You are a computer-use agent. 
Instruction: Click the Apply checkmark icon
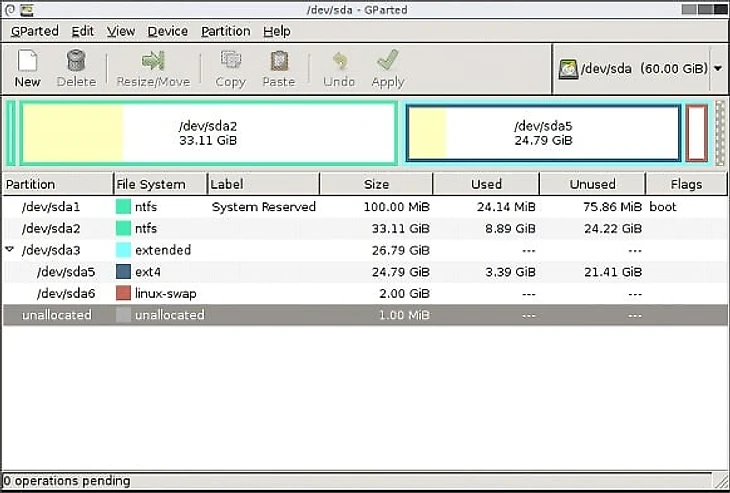(x=388, y=62)
